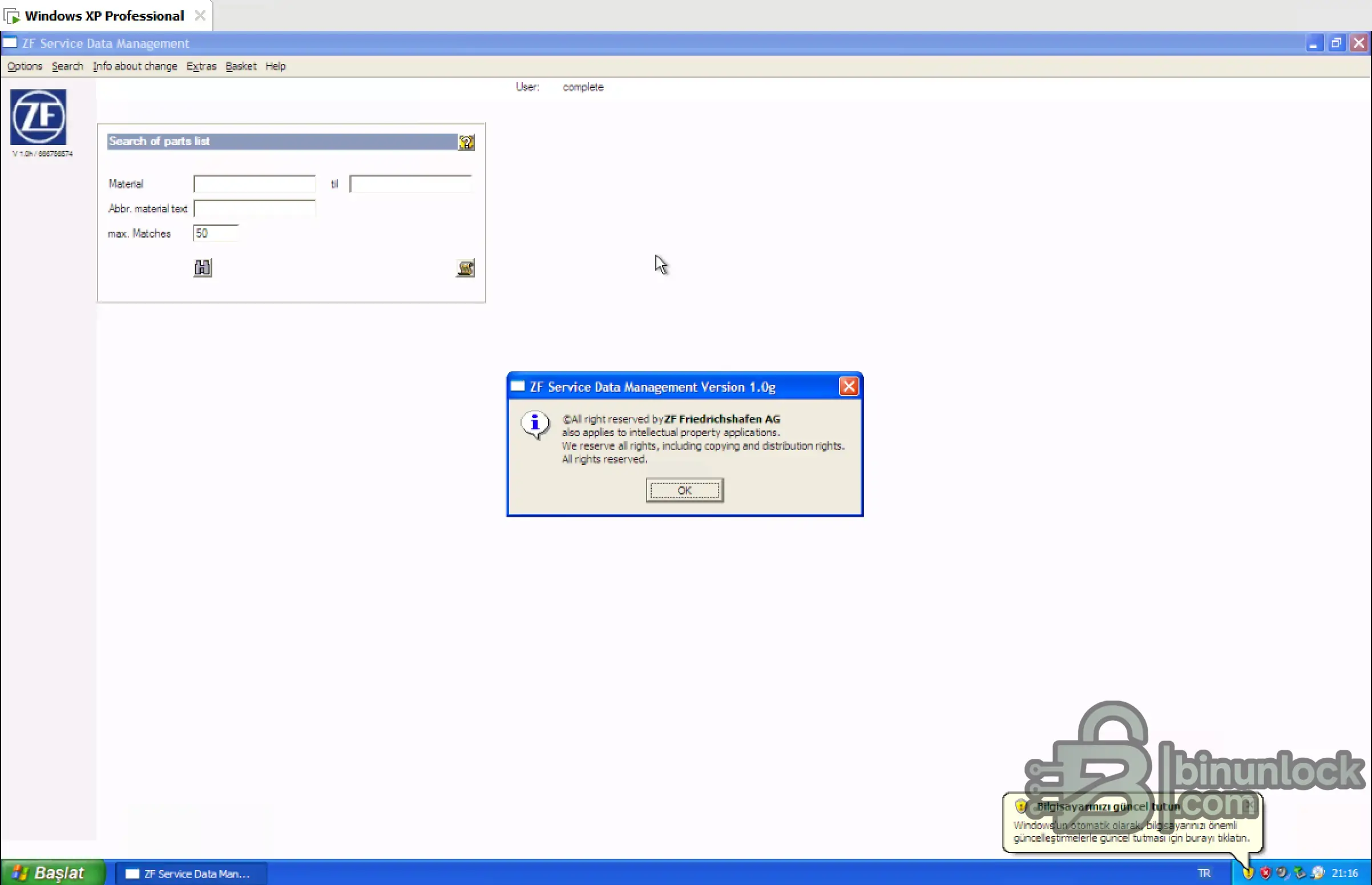Click the red security shield tray icon
The image size is (1372, 885).
[1265, 874]
